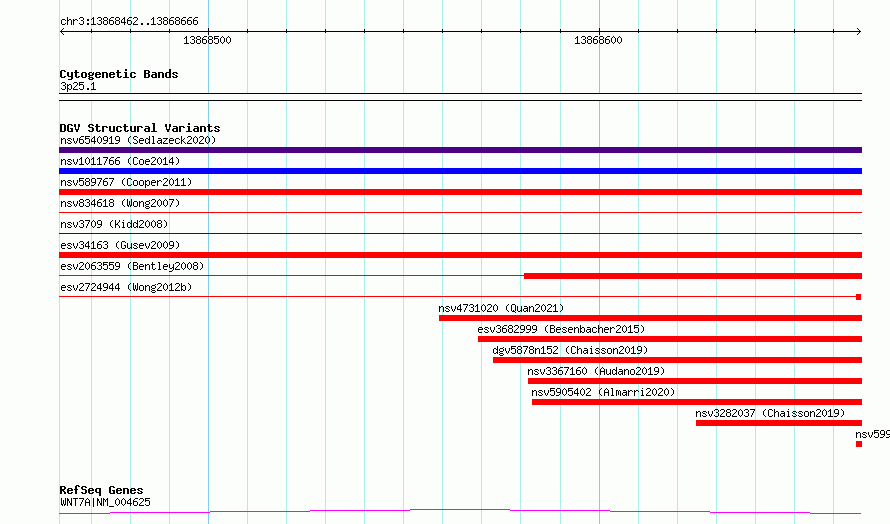Click the red bar under nsv589767

(460, 192)
